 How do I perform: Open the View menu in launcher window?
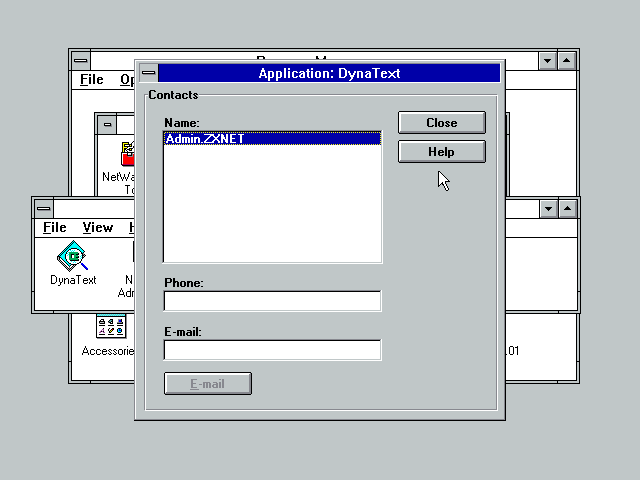pyautogui.click(x=98, y=227)
